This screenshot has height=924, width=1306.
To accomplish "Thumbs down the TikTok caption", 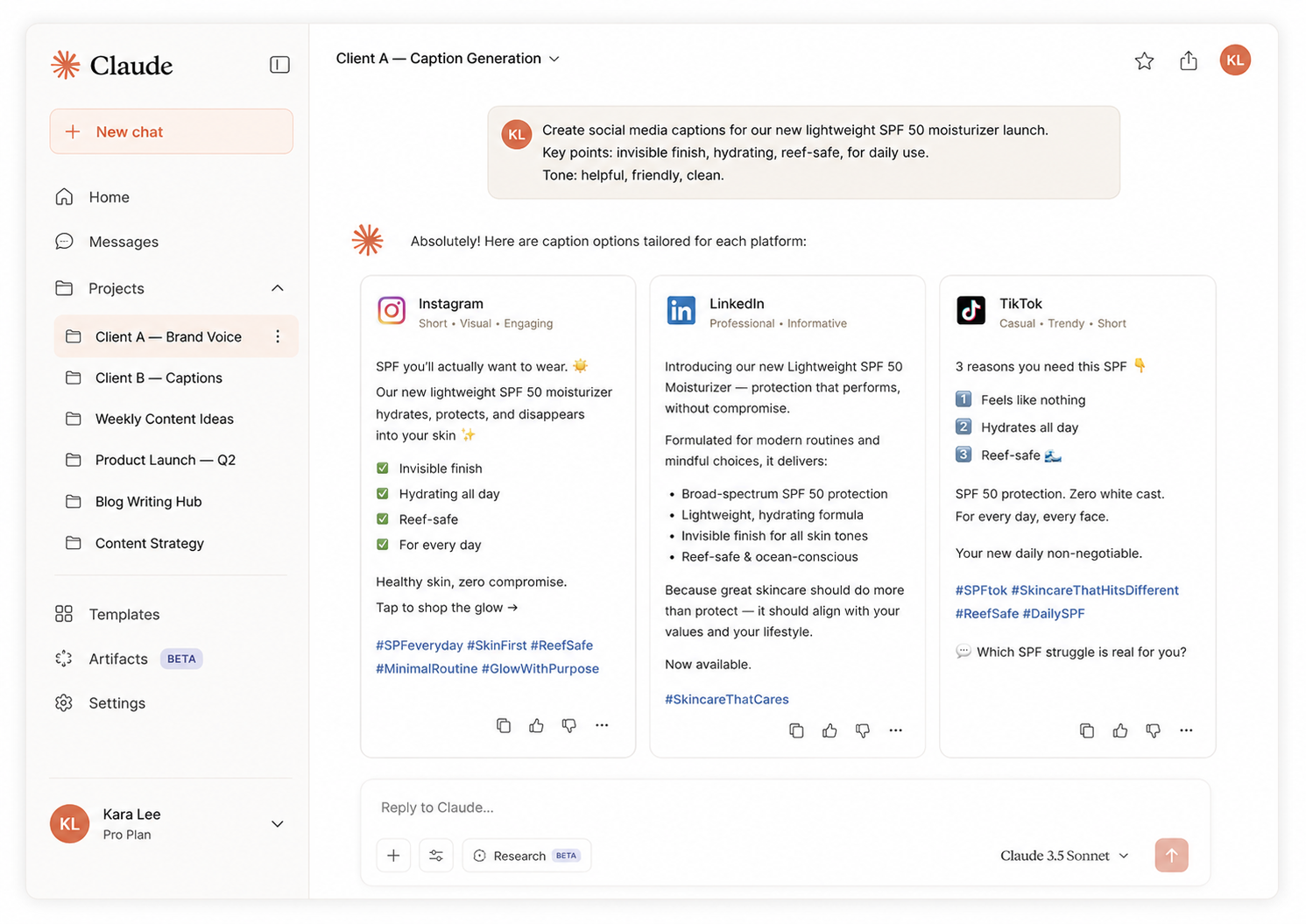I will pyautogui.click(x=1154, y=730).
